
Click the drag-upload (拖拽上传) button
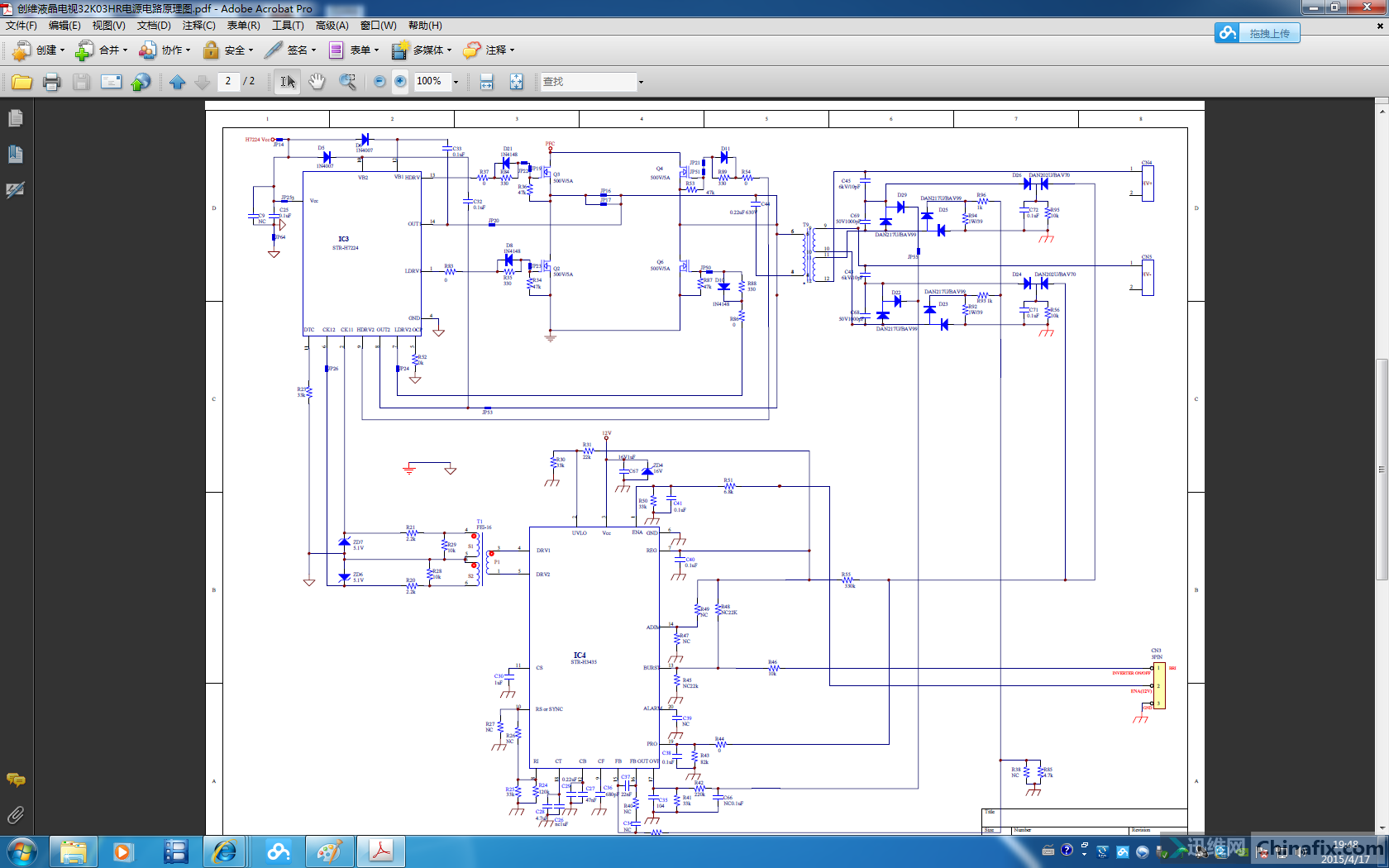point(1258,33)
